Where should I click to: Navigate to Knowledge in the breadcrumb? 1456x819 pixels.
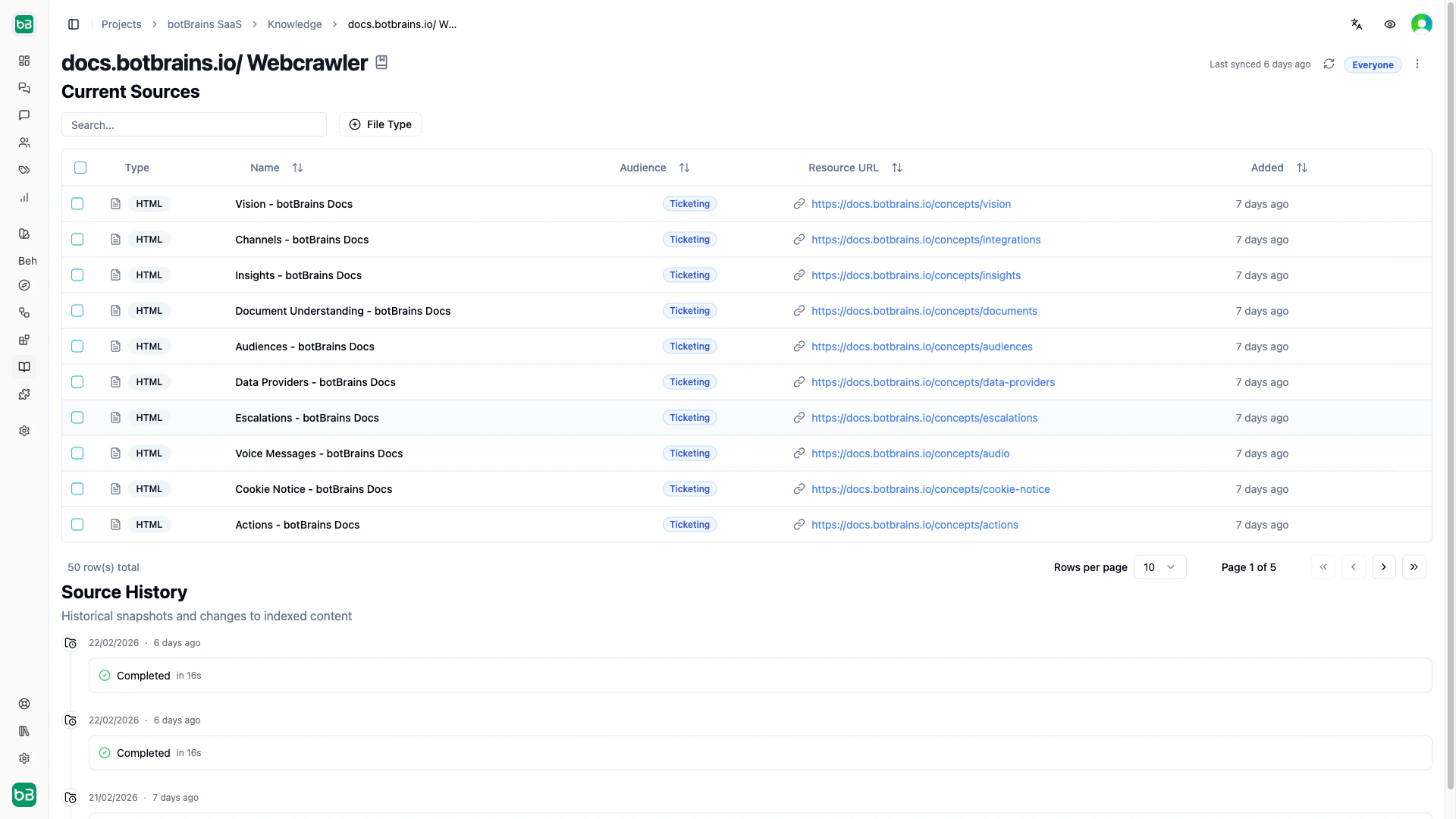pyautogui.click(x=294, y=24)
